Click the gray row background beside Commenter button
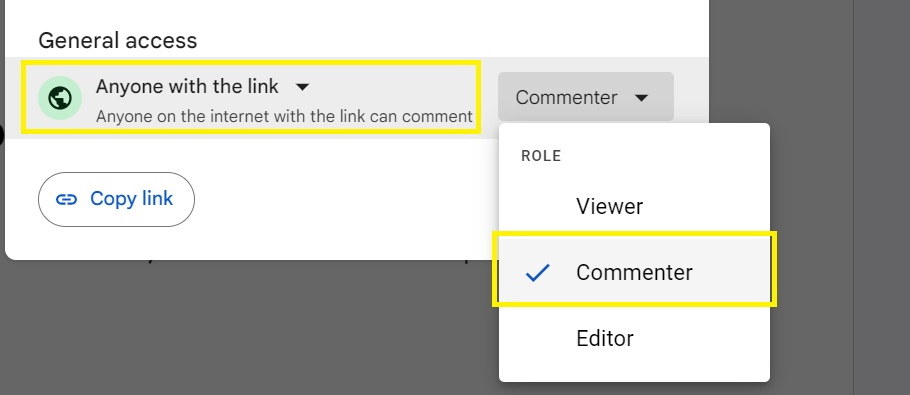This screenshot has height=395, width=910. pyautogui.click(x=691, y=97)
